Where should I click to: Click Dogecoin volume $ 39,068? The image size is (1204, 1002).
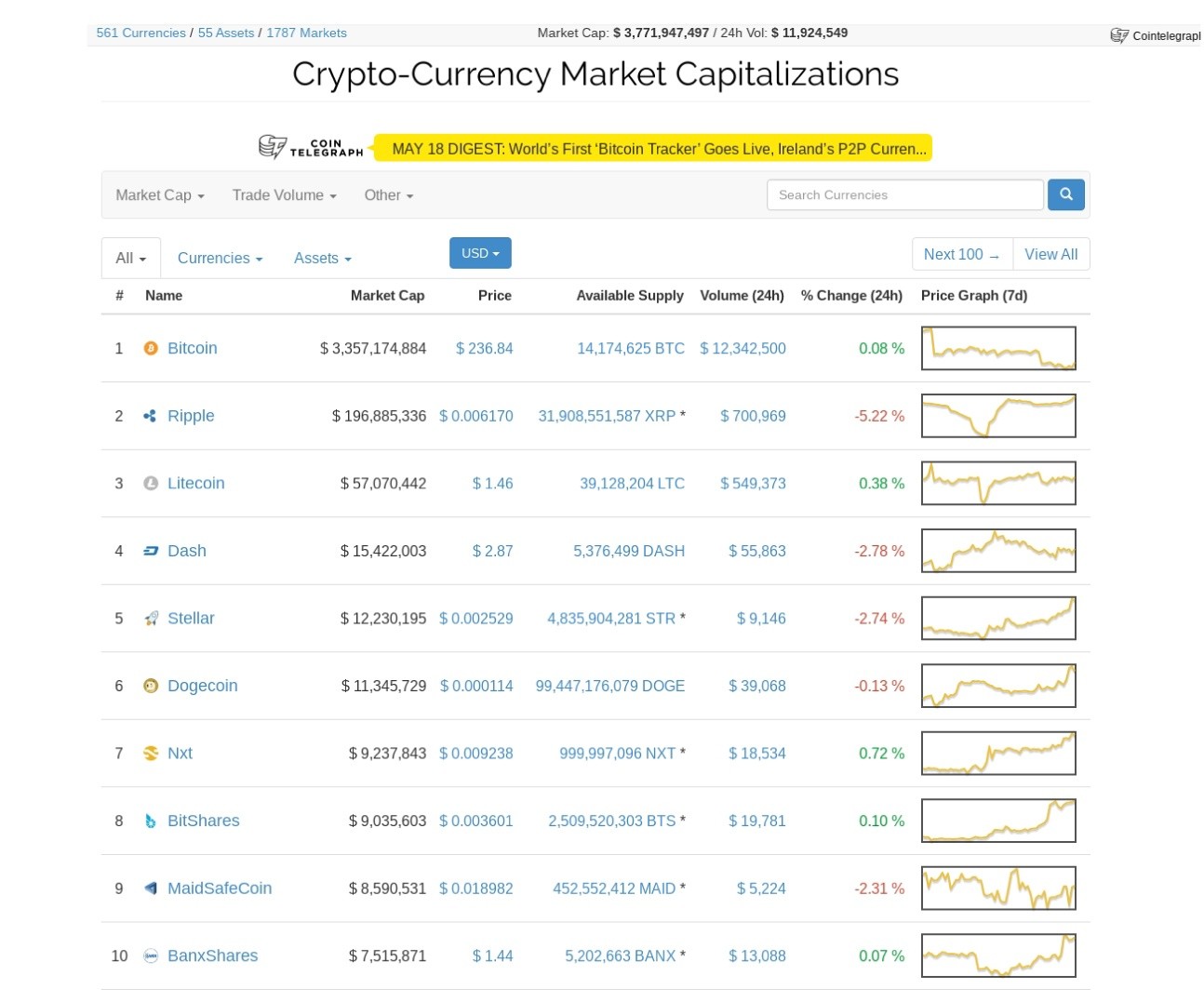click(756, 686)
